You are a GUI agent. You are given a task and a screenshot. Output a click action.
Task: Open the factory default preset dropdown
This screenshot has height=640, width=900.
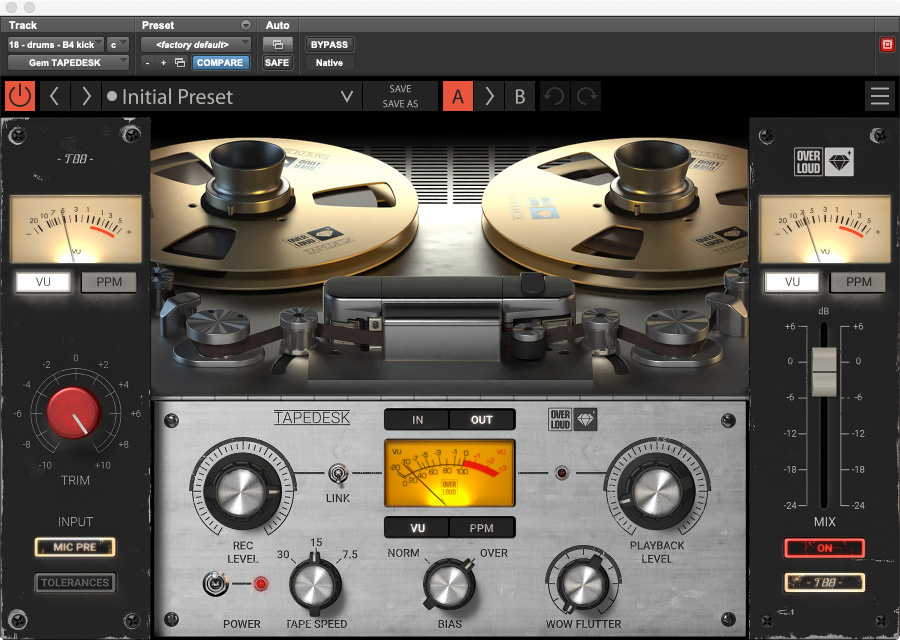tap(196, 45)
